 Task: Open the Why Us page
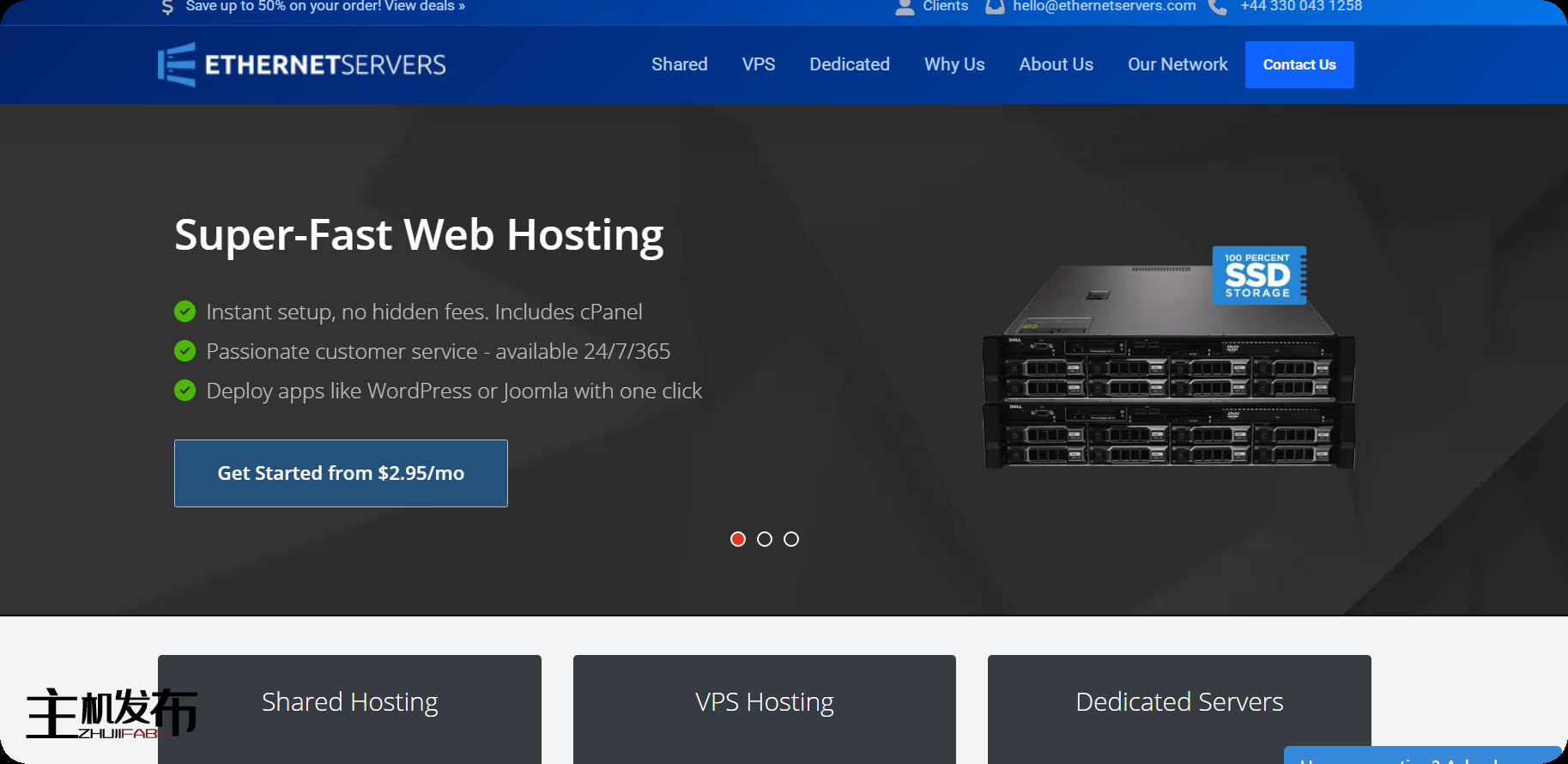point(954,64)
